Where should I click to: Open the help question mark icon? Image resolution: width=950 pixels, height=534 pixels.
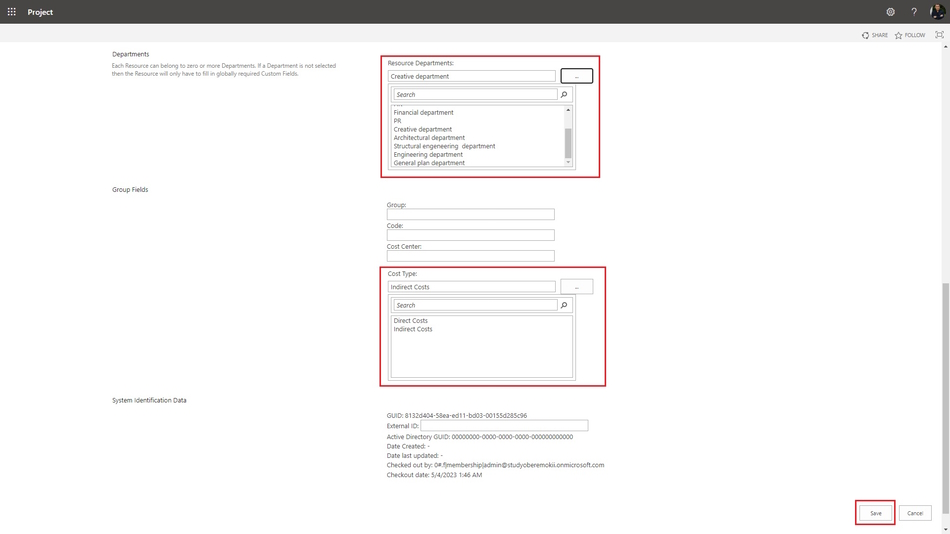point(914,12)
